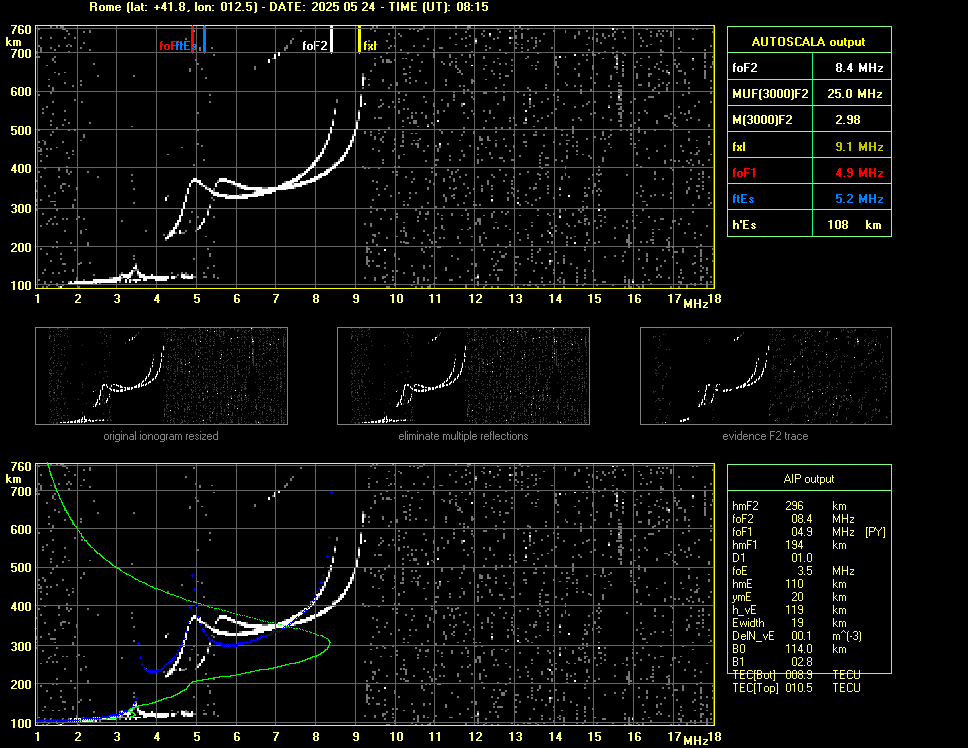Click the red foF1 marker line at top
Image resolution: width=968 pixels, height=748 pixels.
tap(193, 39)
